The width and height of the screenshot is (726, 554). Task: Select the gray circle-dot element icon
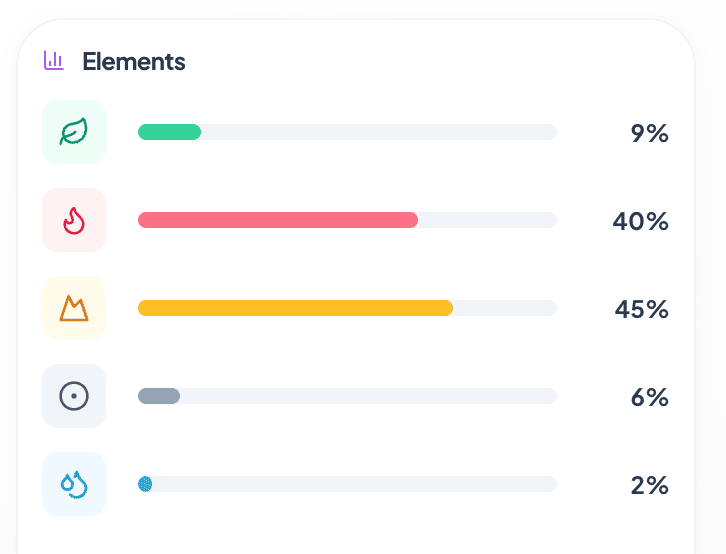[74, 396]
